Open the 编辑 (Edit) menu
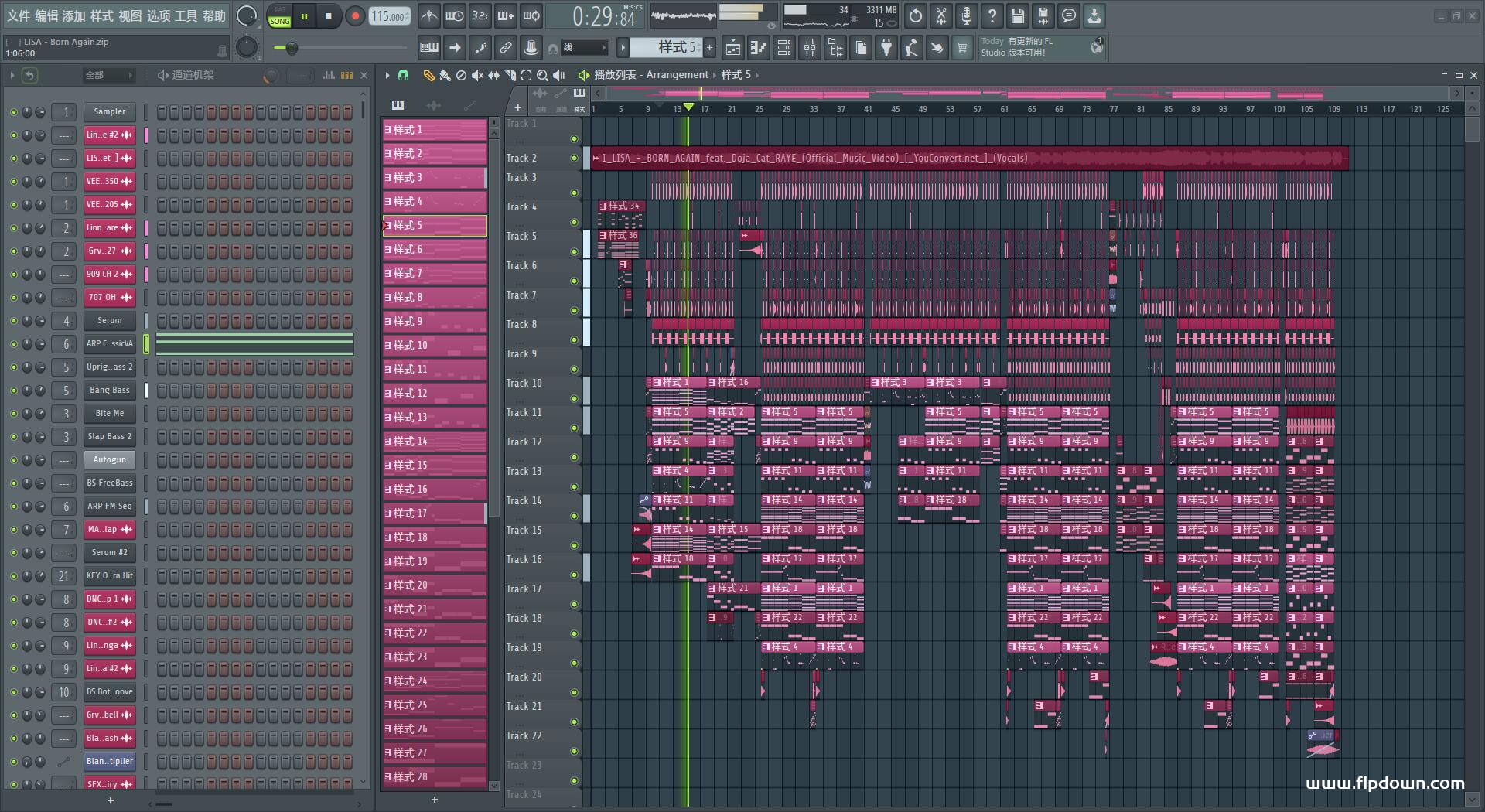The image size is (1485, 812). point(46,15)
